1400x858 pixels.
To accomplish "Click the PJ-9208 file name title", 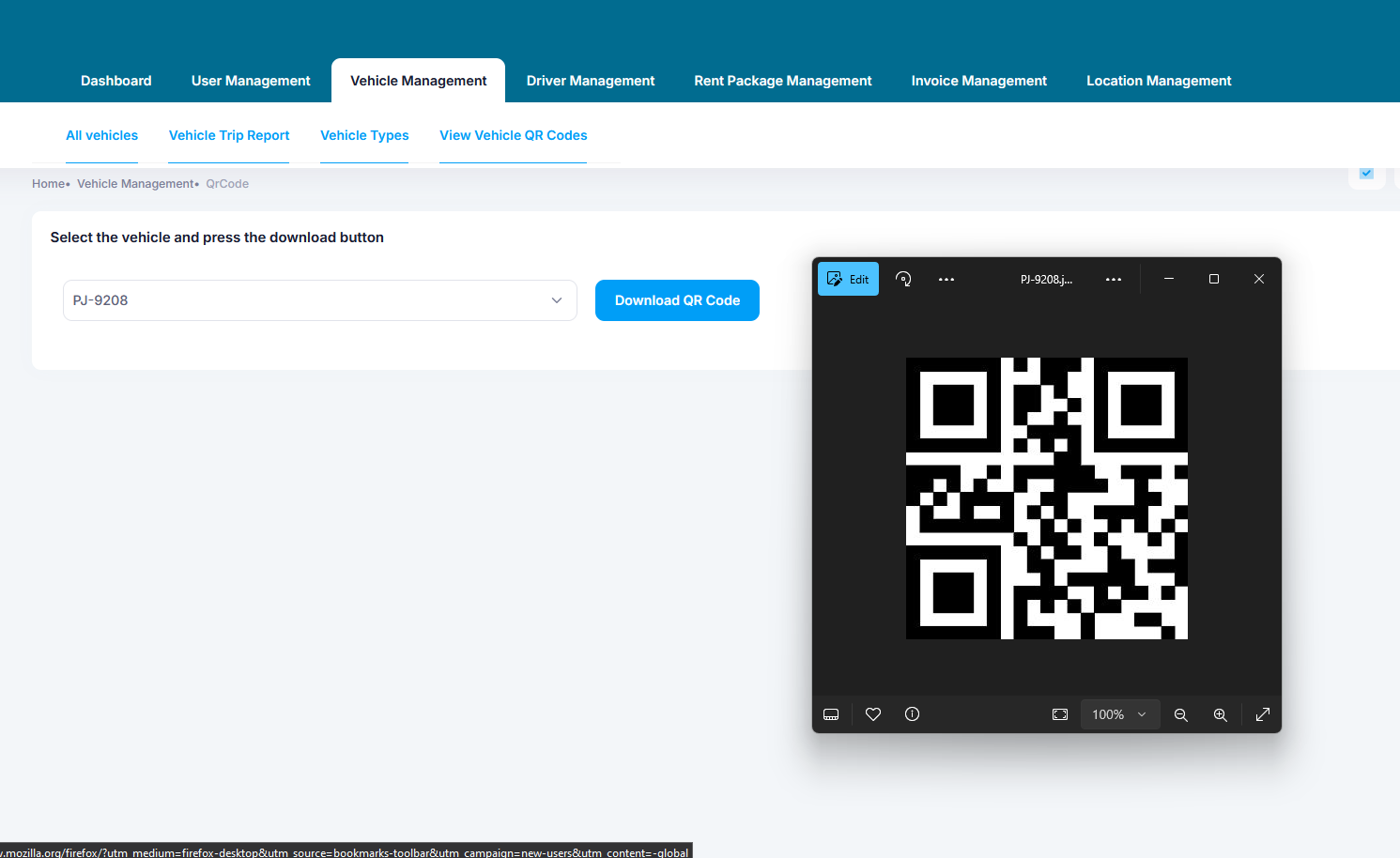I will click(x=1046, y=279).
